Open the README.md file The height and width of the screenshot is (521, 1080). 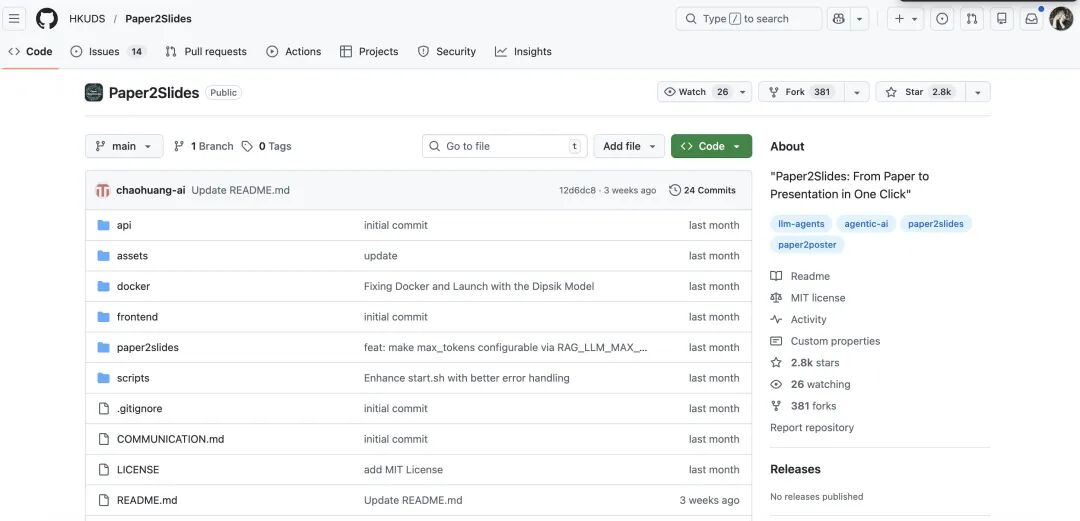coord(147,500)
